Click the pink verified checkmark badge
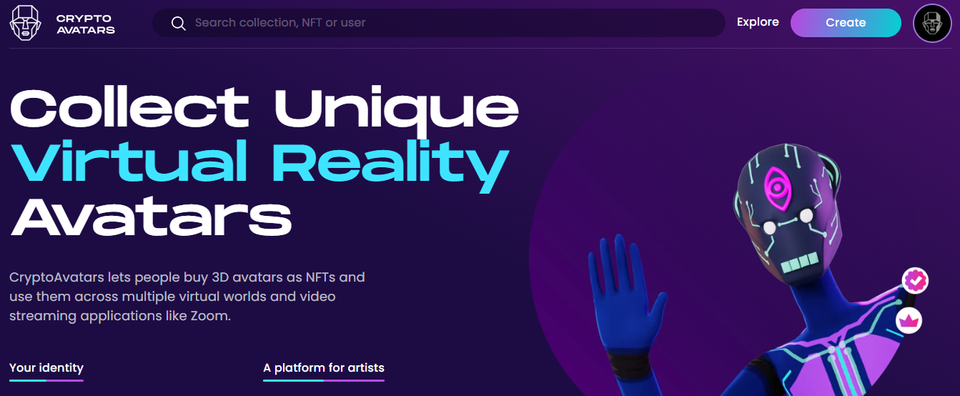Screen dimensions: 960x396 click(x=915, y=281)
